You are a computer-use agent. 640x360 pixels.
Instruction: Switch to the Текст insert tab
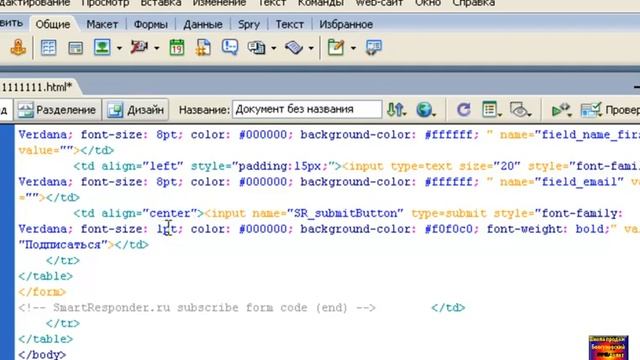click(x=289, y=24)
